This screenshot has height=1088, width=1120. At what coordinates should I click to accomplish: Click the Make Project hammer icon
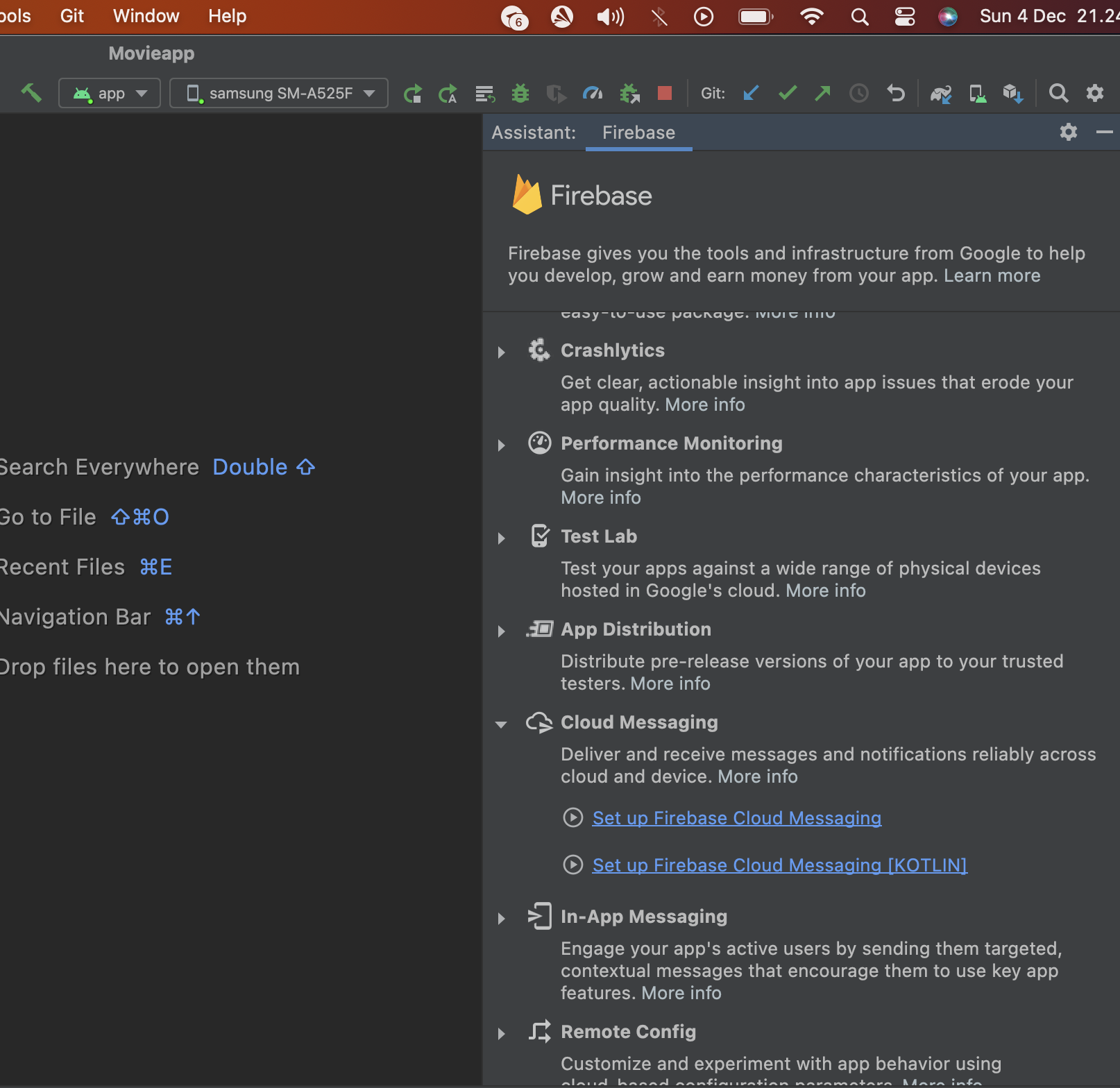31,92
